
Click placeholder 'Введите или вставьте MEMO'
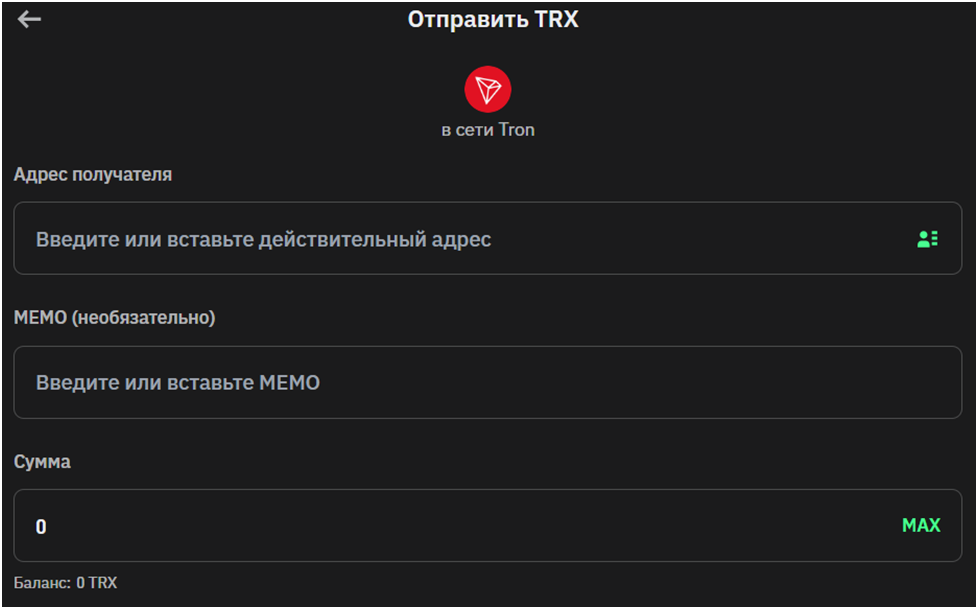click(178, 382)
